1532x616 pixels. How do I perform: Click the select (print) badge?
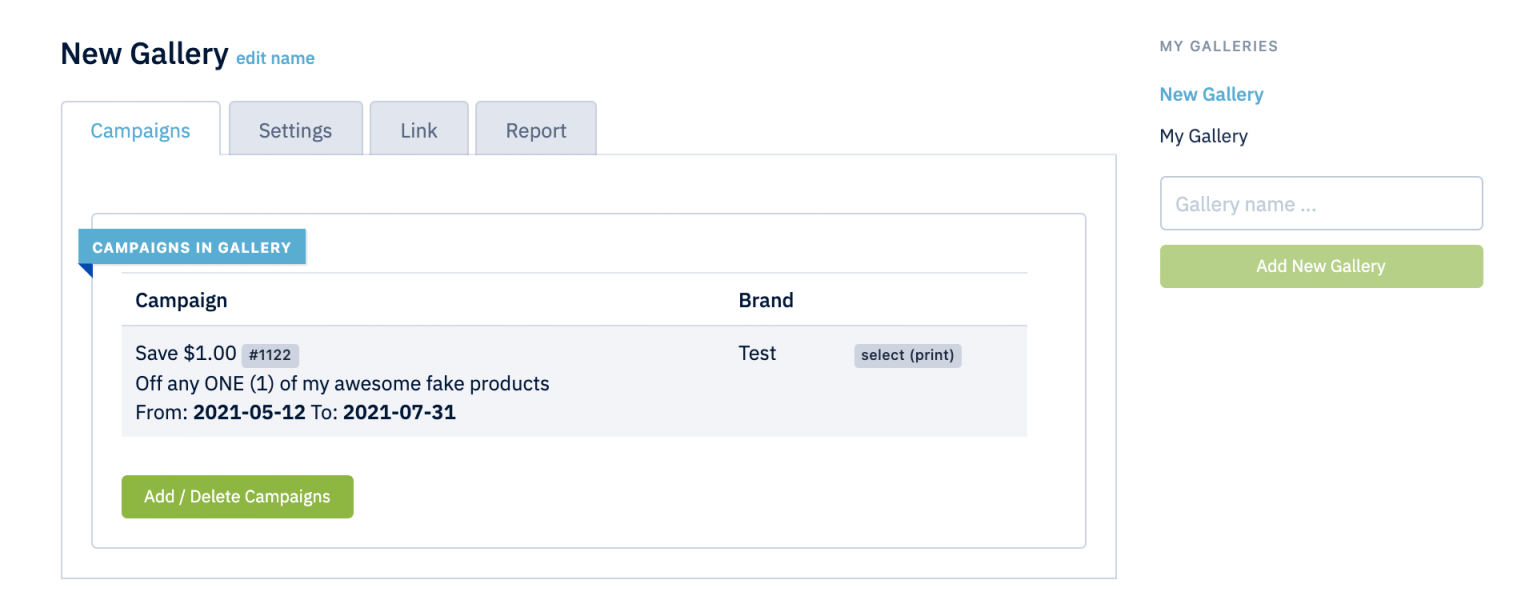907,355
